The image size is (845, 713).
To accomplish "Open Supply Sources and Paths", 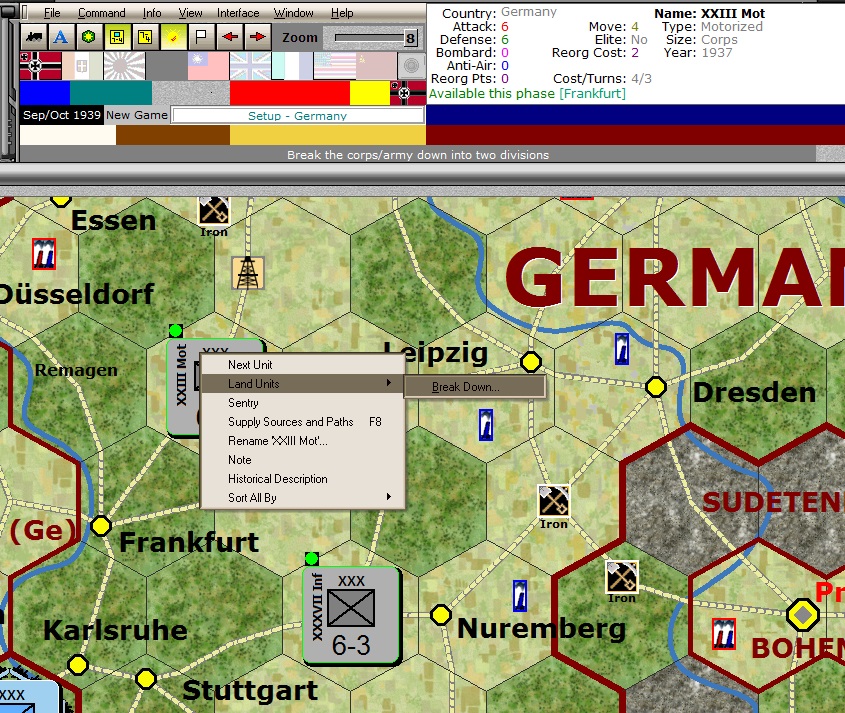I will 302,421.
